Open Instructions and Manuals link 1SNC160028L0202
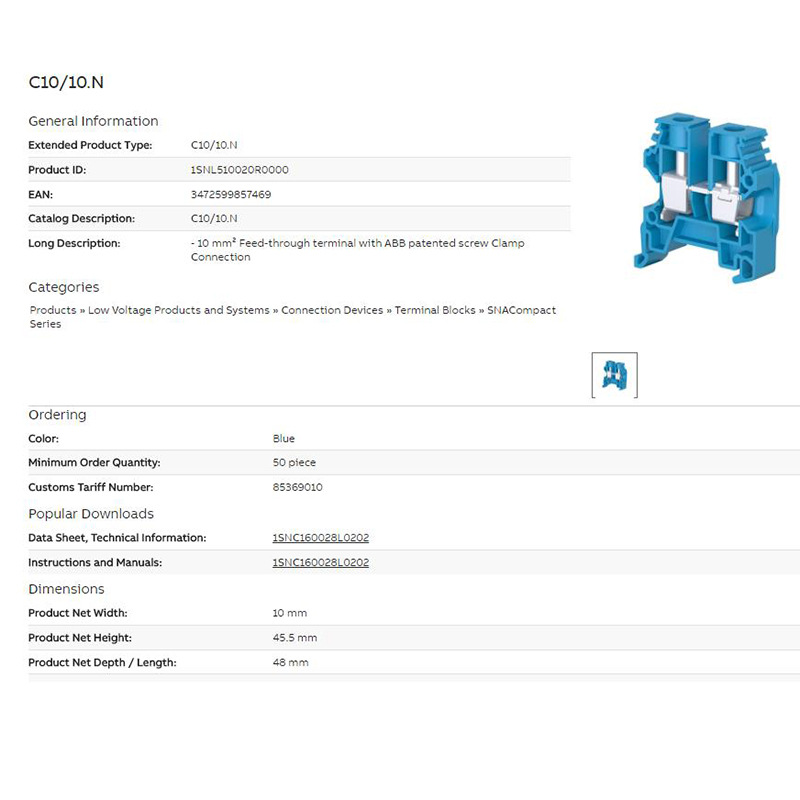The image size is (800, 800). [x=320, y=563]
